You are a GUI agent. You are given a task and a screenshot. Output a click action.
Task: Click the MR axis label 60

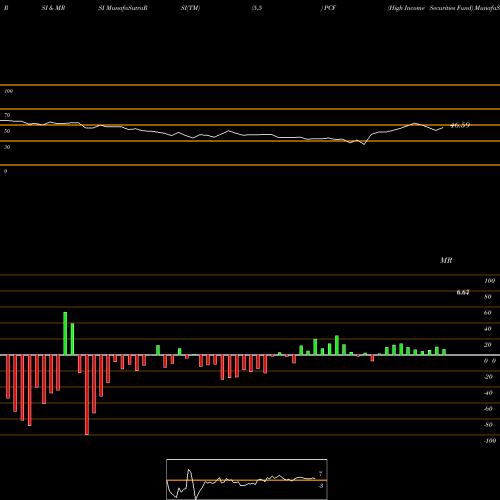488,313
